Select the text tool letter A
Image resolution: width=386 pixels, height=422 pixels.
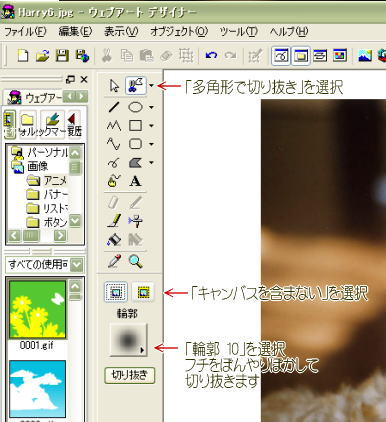pyautogui.click(x=135, y=182)
